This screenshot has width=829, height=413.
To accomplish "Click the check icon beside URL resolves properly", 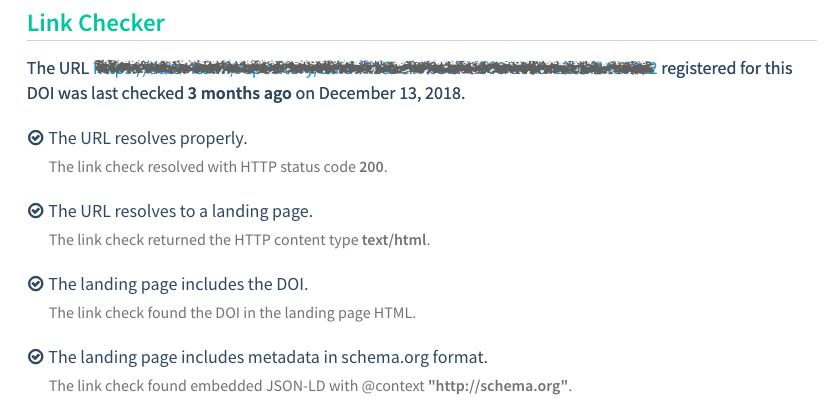I will [35, 138].
